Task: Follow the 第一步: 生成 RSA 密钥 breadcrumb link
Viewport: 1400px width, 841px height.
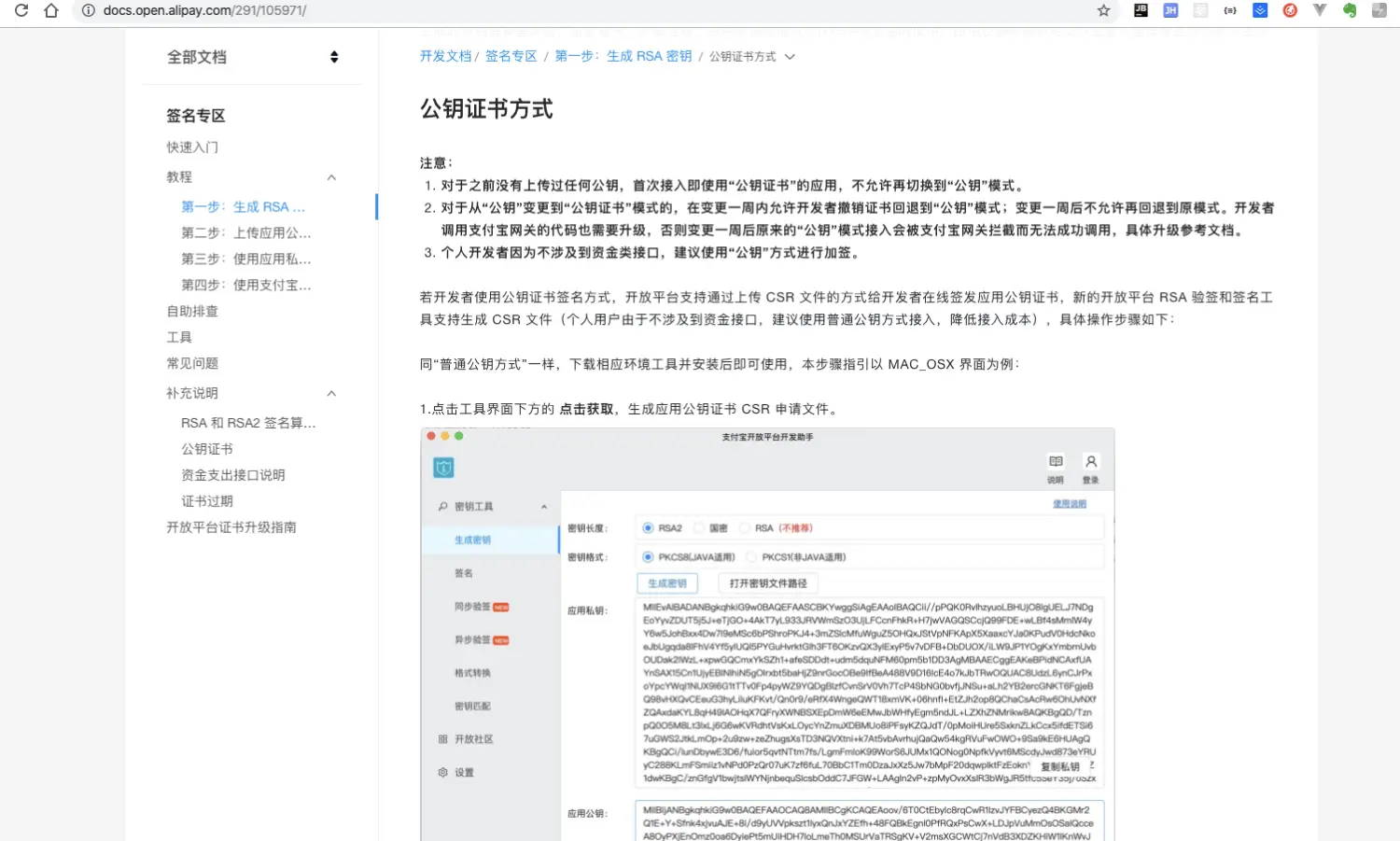Action: pyautogui.click(x=623, y=56)
